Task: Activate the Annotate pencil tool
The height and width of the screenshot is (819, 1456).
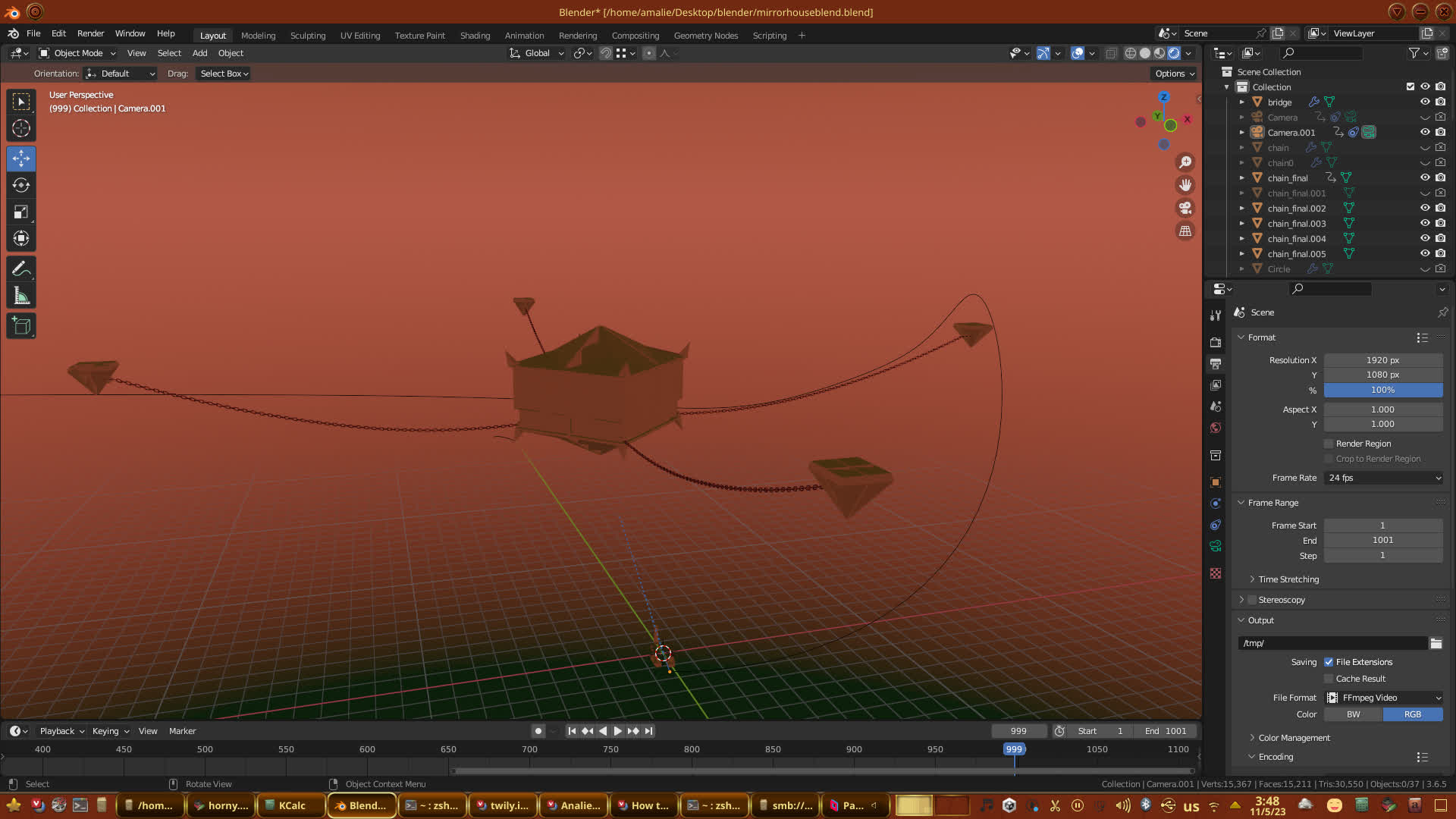Action: coord(21,268)
